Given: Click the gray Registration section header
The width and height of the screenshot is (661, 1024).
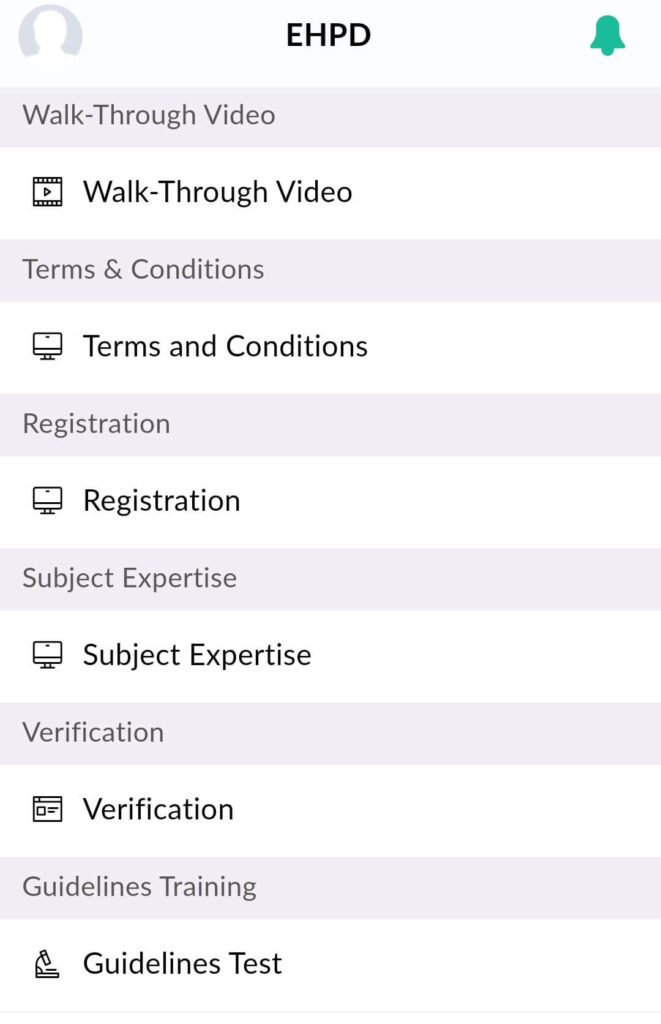Looking at the screenshot, I should pos(330,424).
